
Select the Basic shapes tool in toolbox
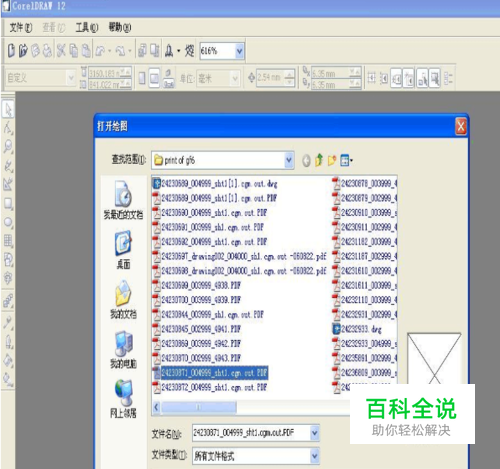point(8,259)
